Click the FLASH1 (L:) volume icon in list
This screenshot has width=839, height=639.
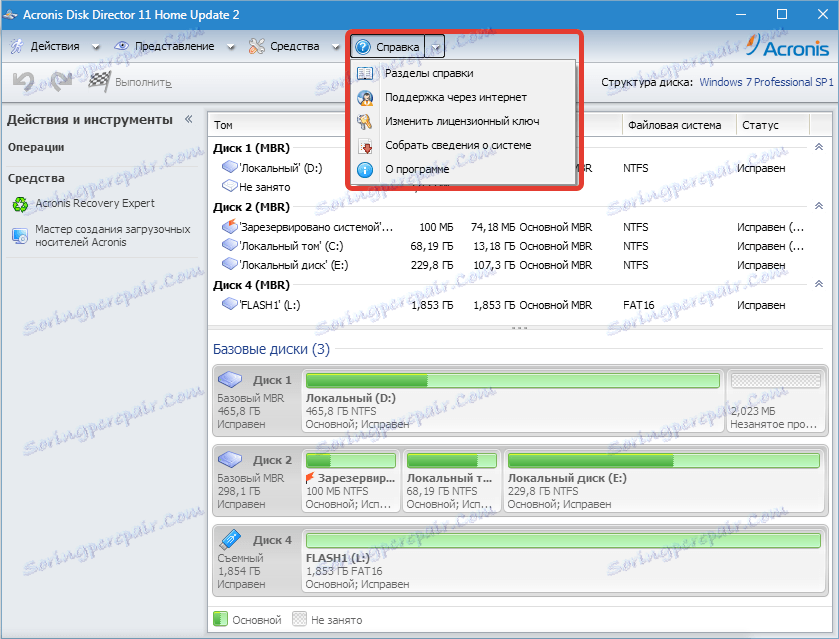[230, 304]
